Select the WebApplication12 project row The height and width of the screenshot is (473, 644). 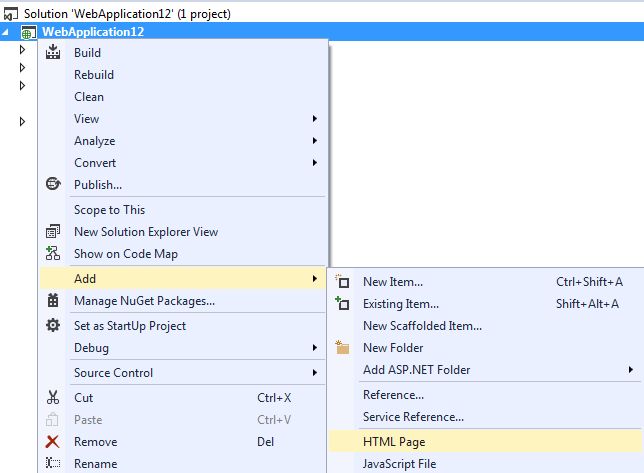click(x=322, y=32)
